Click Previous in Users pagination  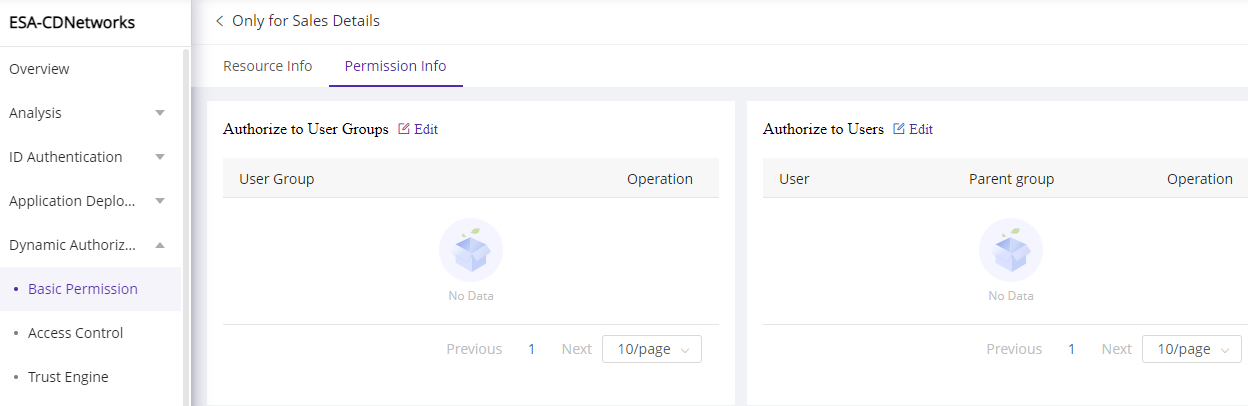[x=1014, y=349]
